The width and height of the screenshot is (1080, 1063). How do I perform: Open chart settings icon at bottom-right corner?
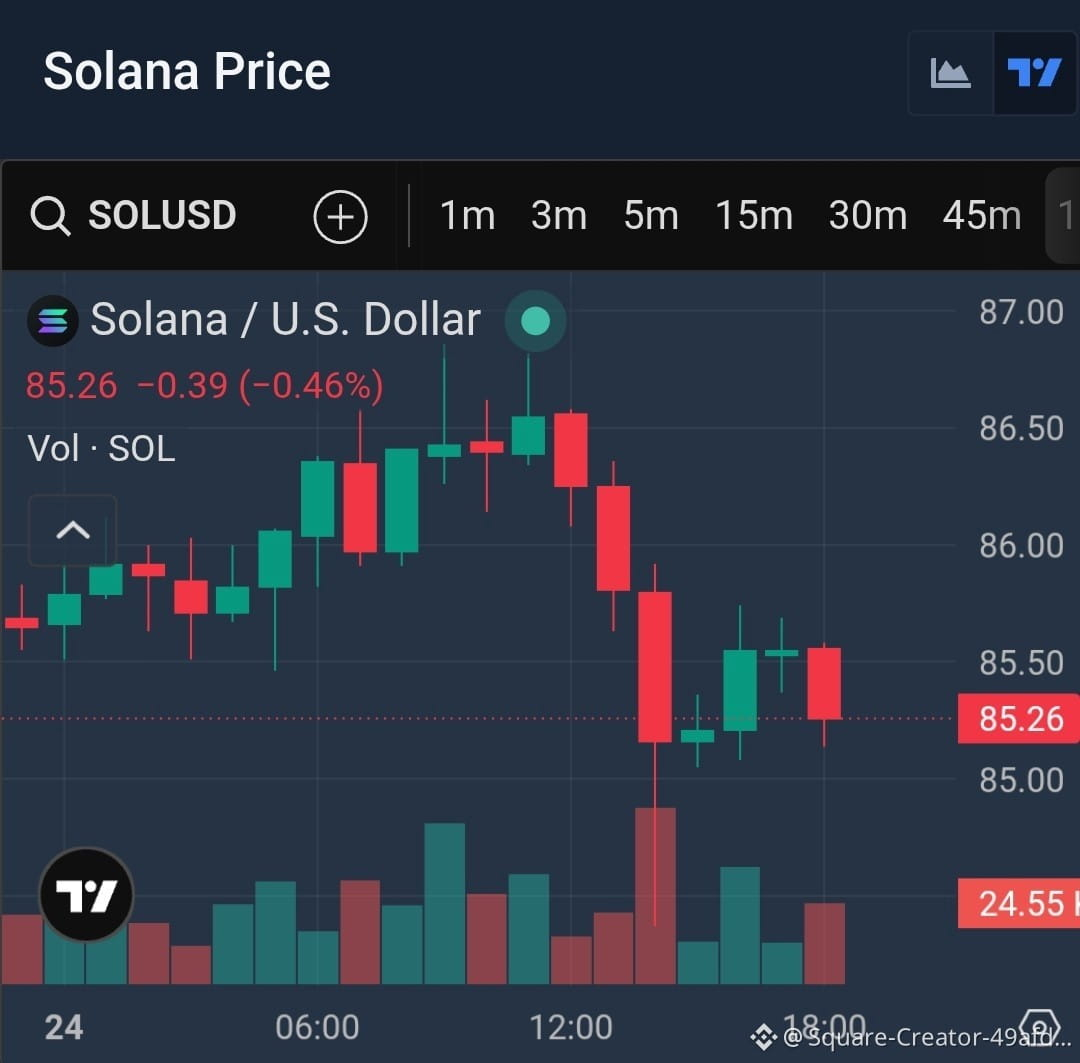pyautogui.click(x=1039, y=1026)
